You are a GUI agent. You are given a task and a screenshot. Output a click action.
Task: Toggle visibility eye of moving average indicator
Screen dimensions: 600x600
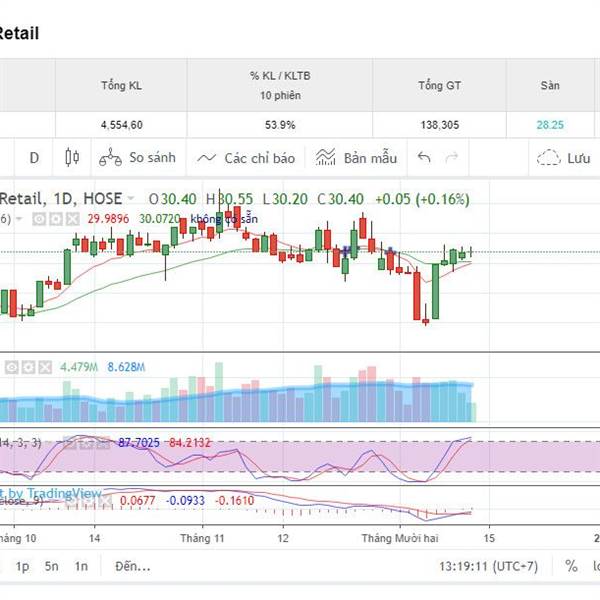pyautogui.click(x=39, y=219)
